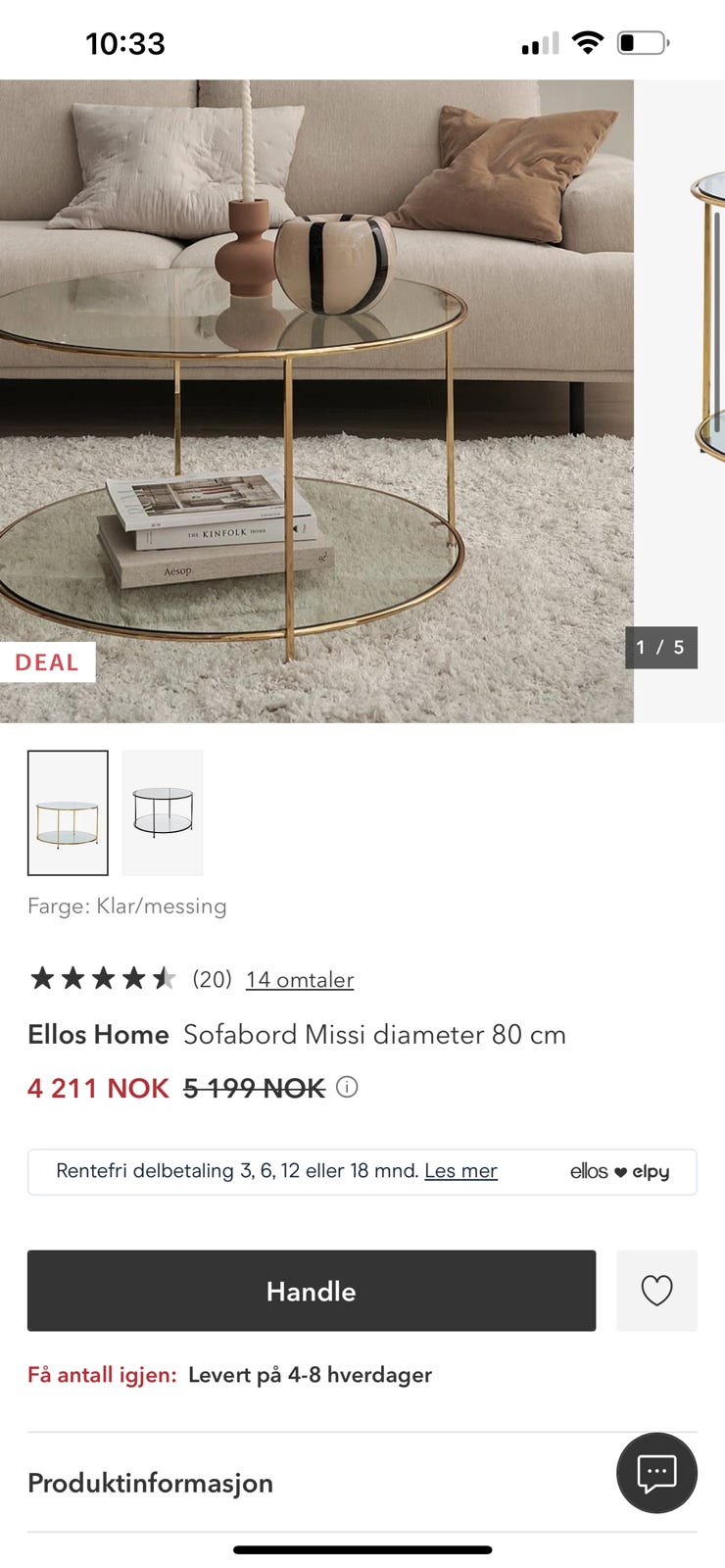Tap the heart wishlist icon
This screenshot has height=1568, width=725.
tap(656, 1291)
